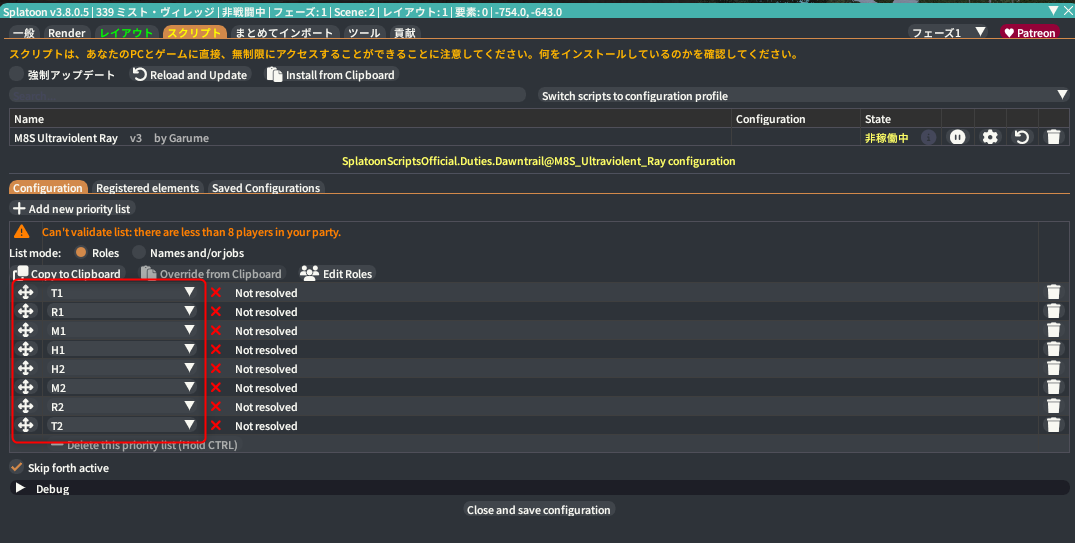
Task: Click the move handle of the R1 row
Action: tap(25, 311)
